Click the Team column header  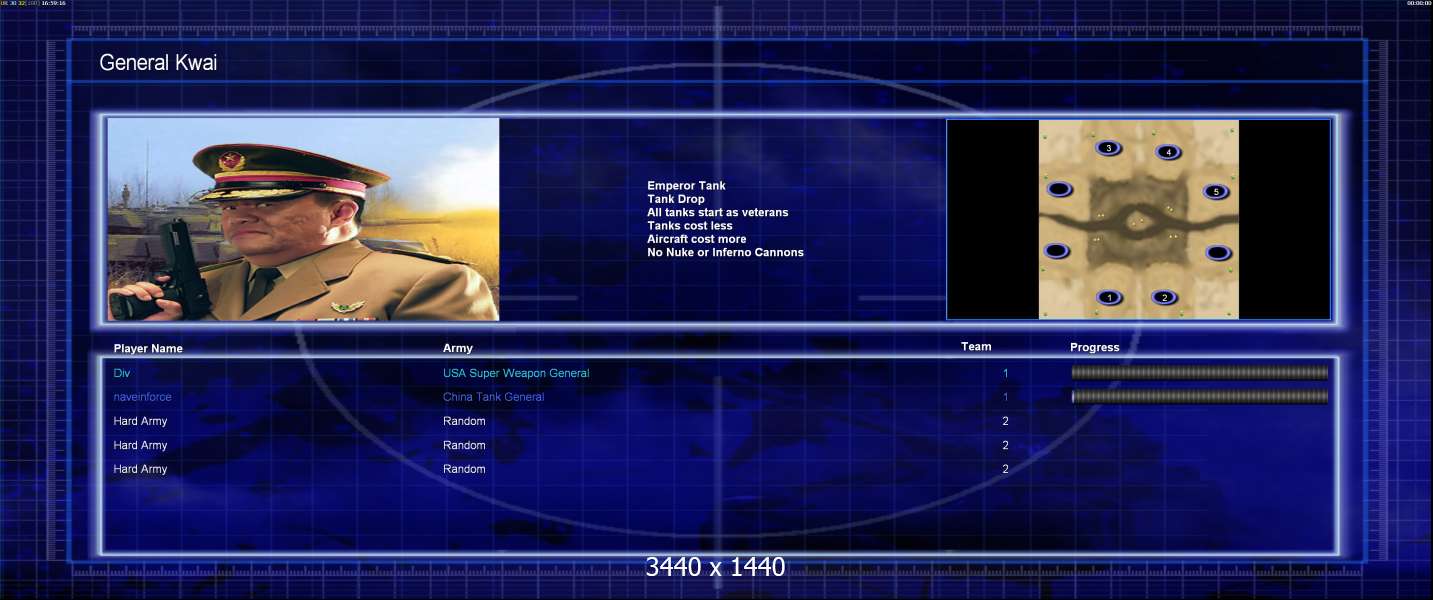click(x=976, y=347)
